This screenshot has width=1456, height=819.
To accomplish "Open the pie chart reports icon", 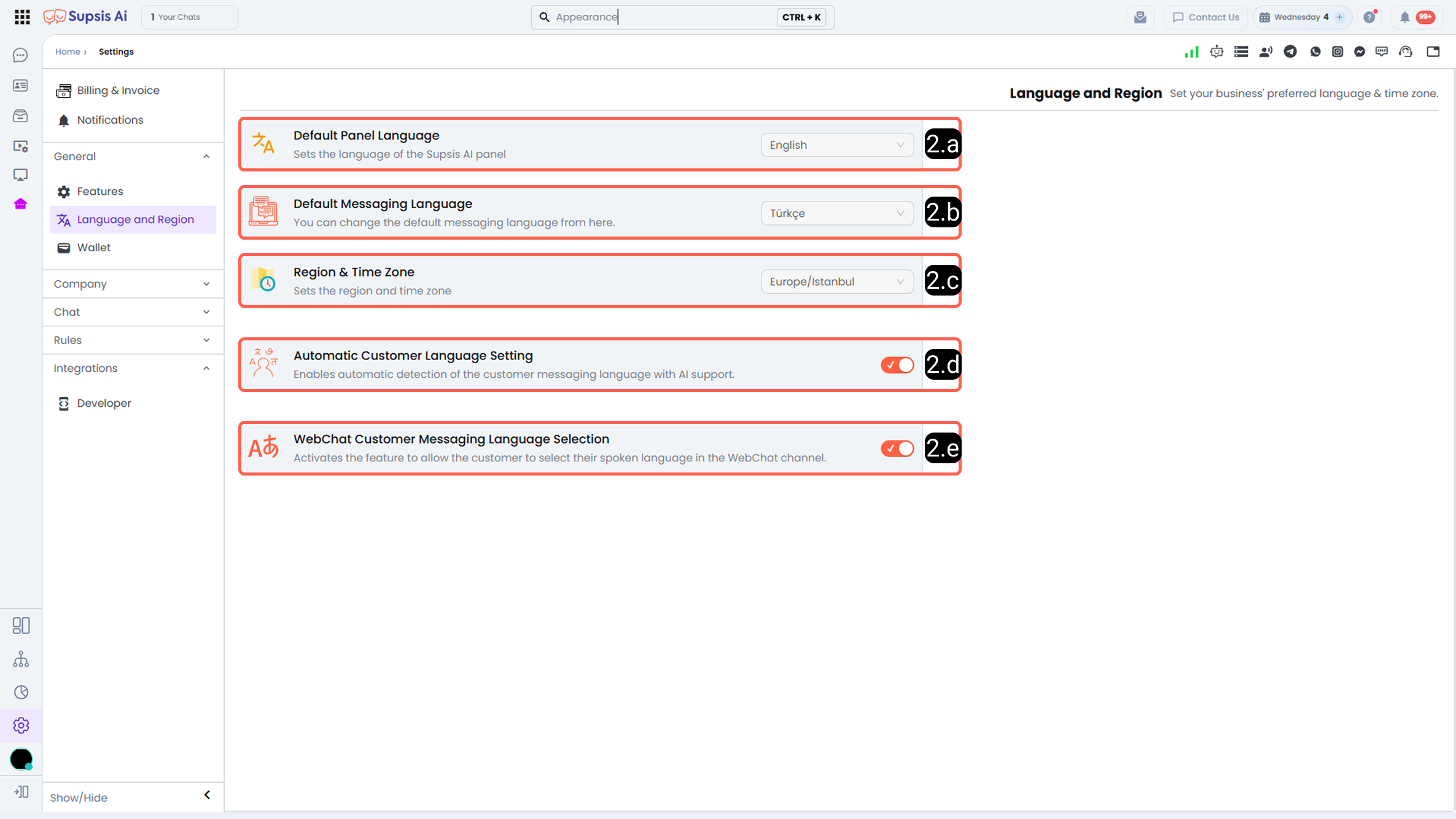I will point(21,692).
